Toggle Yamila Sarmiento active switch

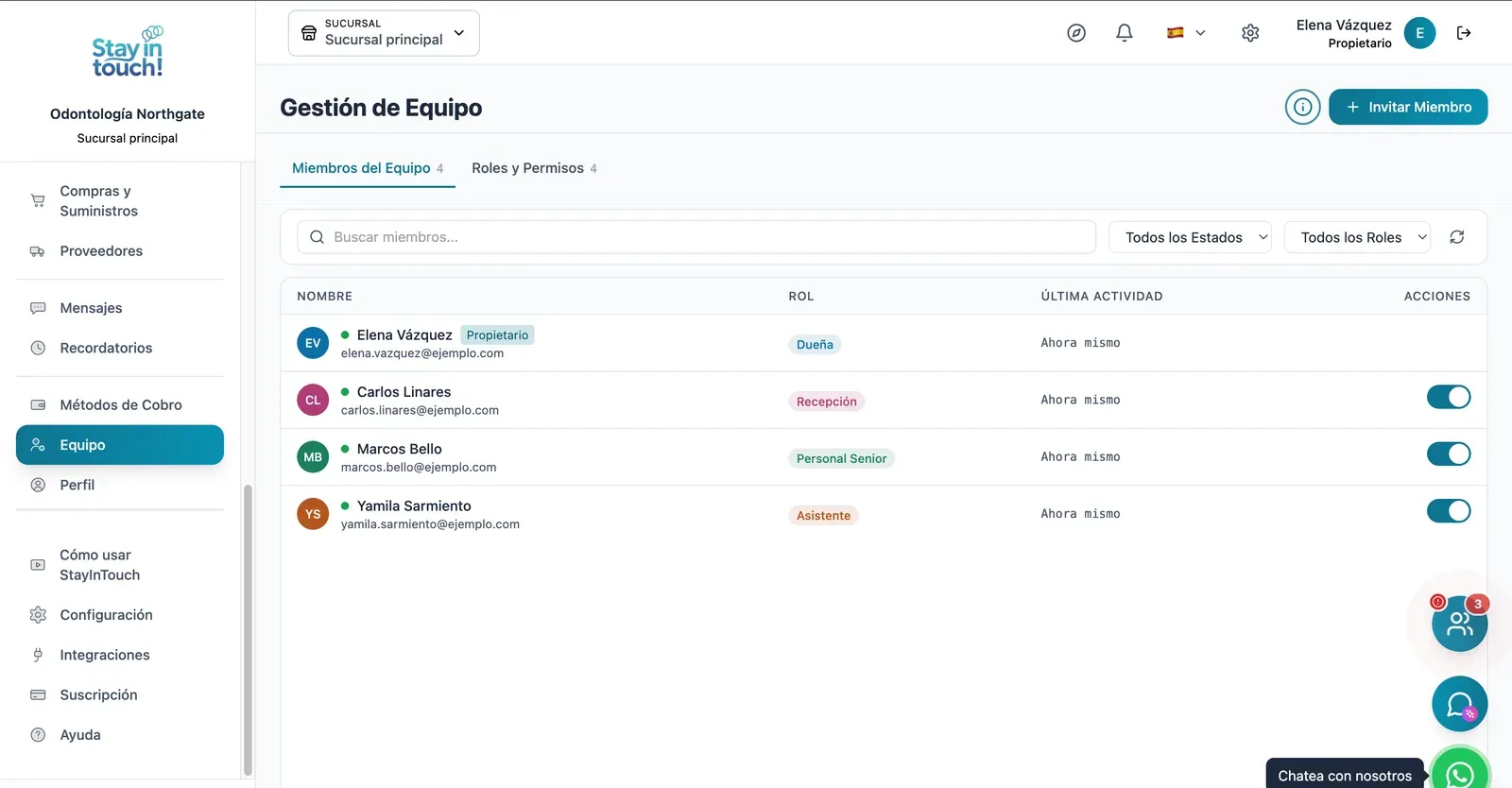[x=1449, y=511]
